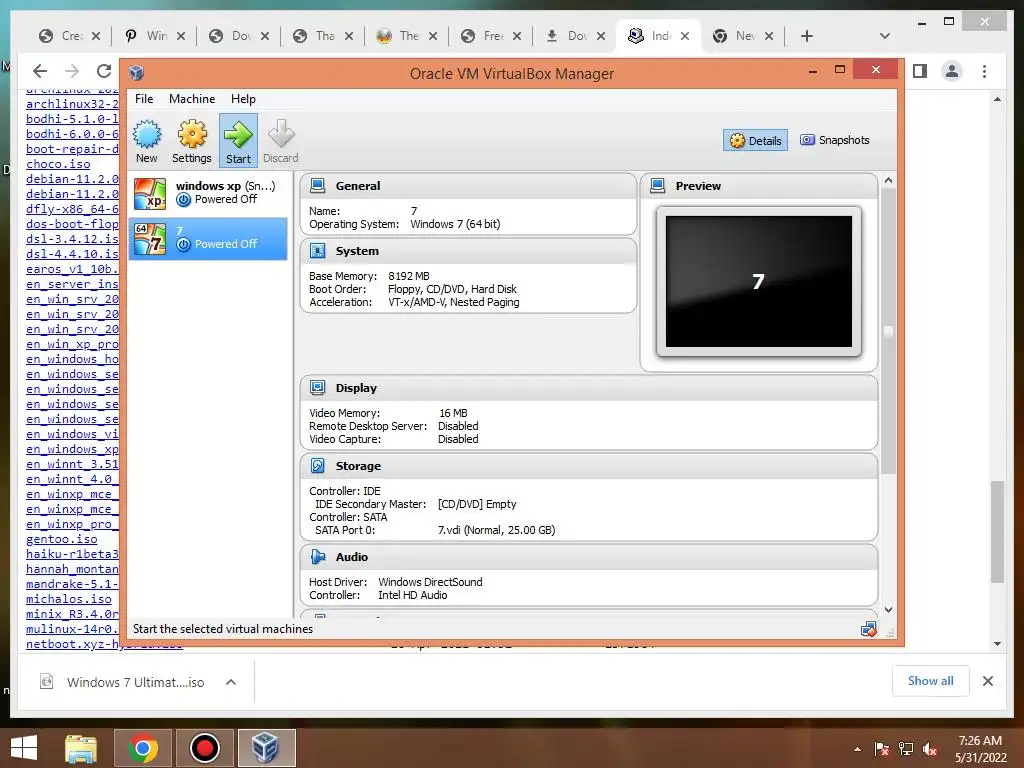Click the VirtualBox title bar cube icon
The width and height of the screenshot is (1024, 768).
(x=136, y=72)
